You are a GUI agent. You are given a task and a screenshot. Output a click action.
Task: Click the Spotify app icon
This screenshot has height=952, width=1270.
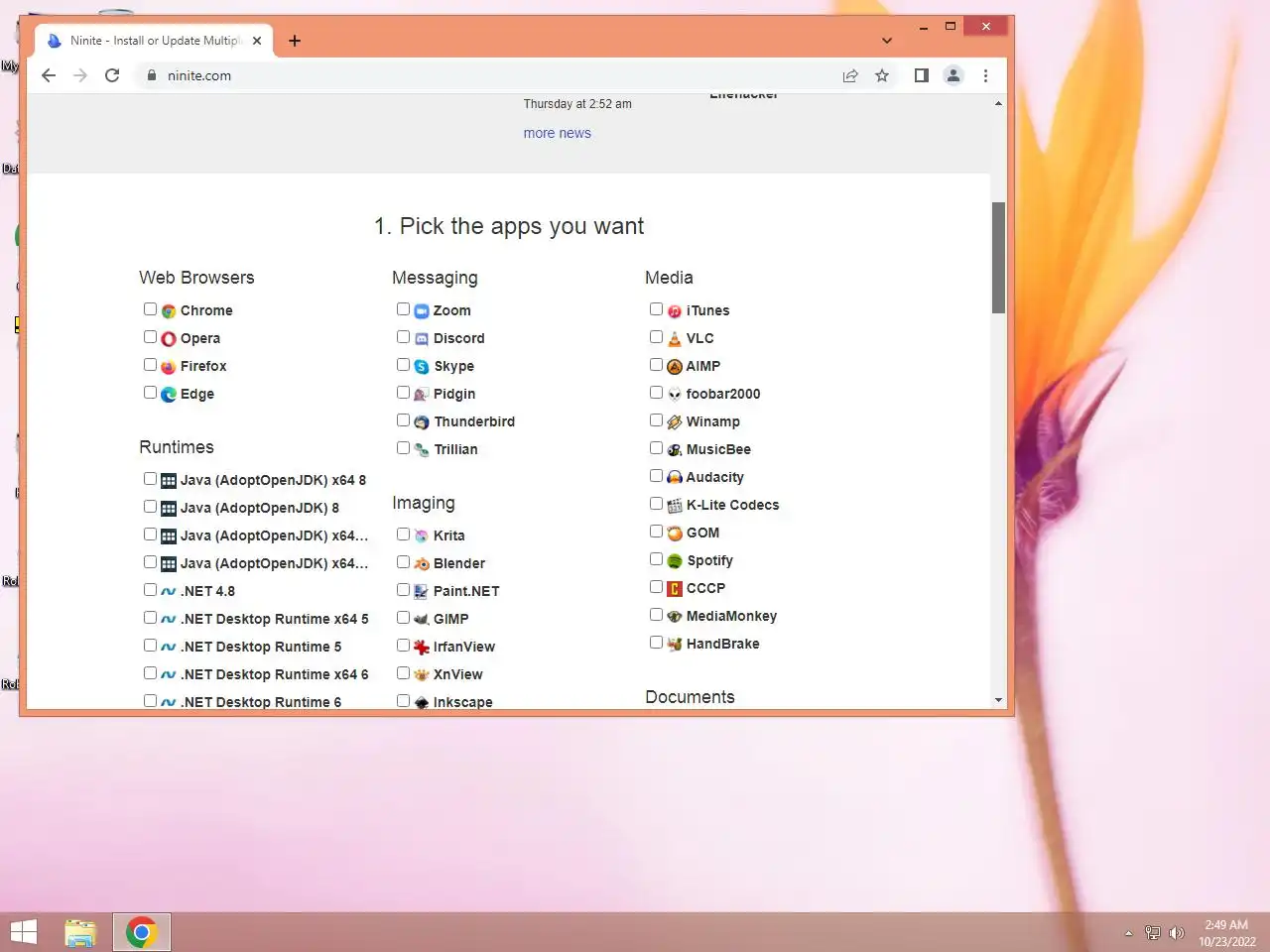675,561
